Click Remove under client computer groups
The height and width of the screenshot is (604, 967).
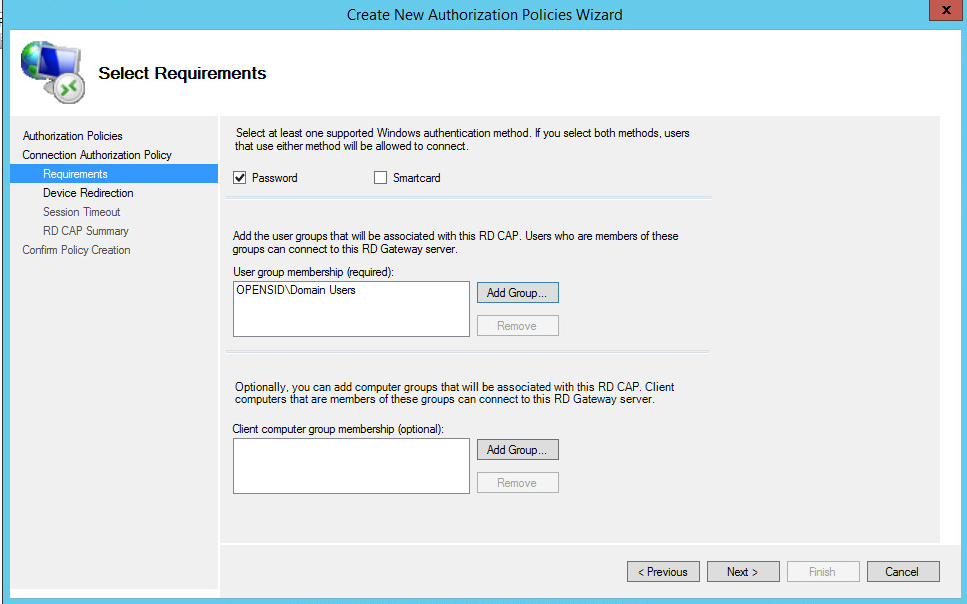tap(517, 483)
